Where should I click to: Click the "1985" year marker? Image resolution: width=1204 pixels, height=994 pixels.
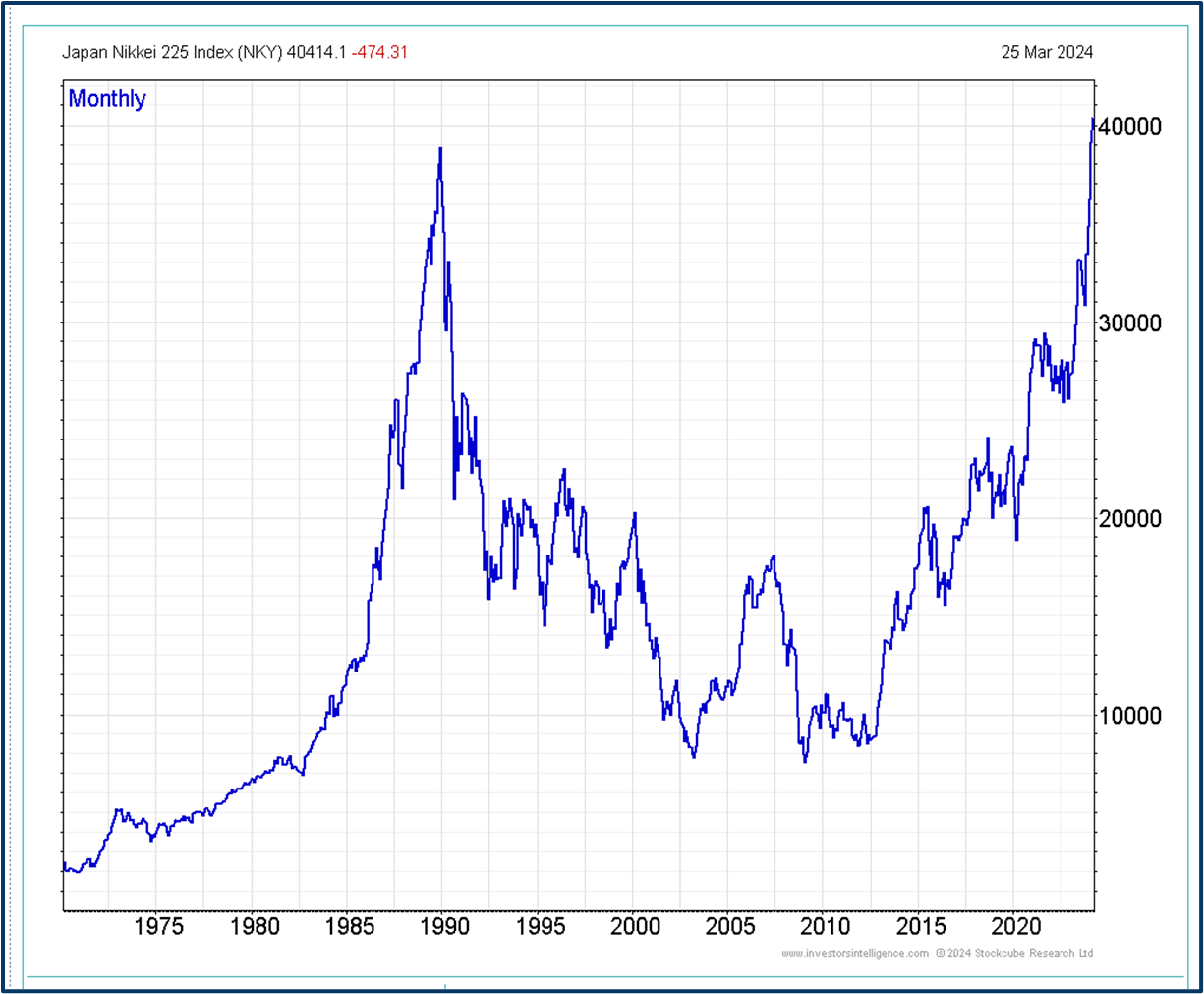pyautogui.click(x=351, y=925)
